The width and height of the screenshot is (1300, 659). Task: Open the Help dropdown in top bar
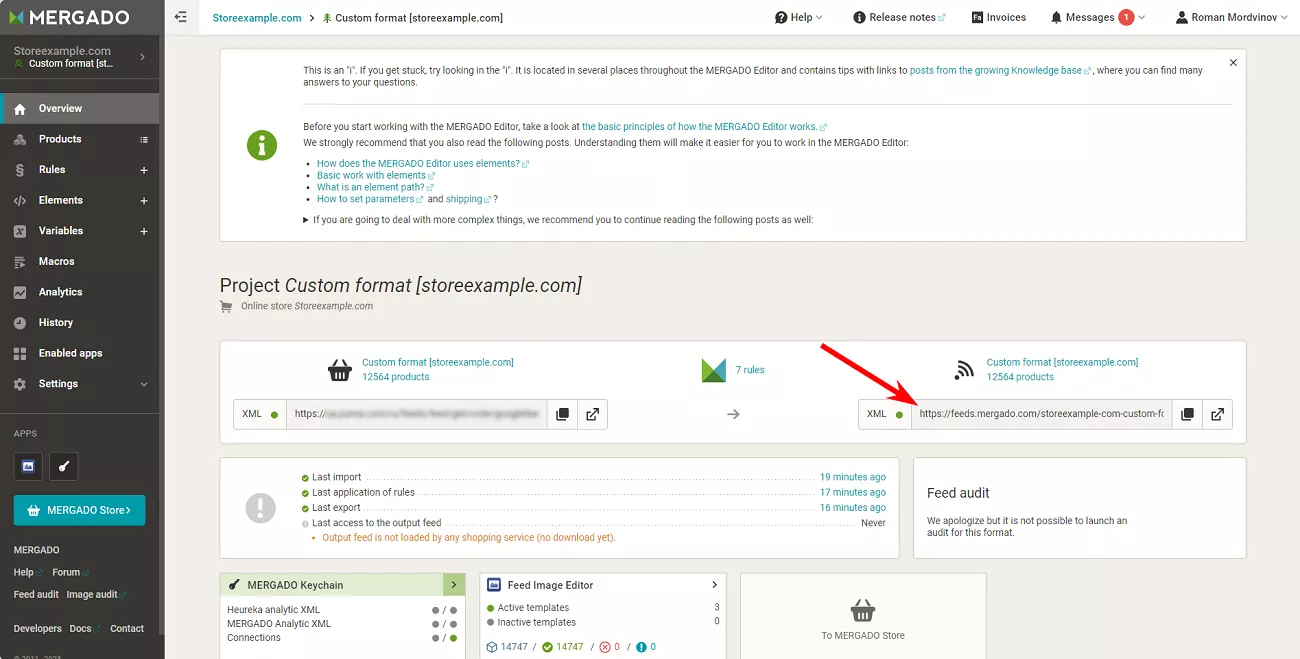tap(799, 17)
